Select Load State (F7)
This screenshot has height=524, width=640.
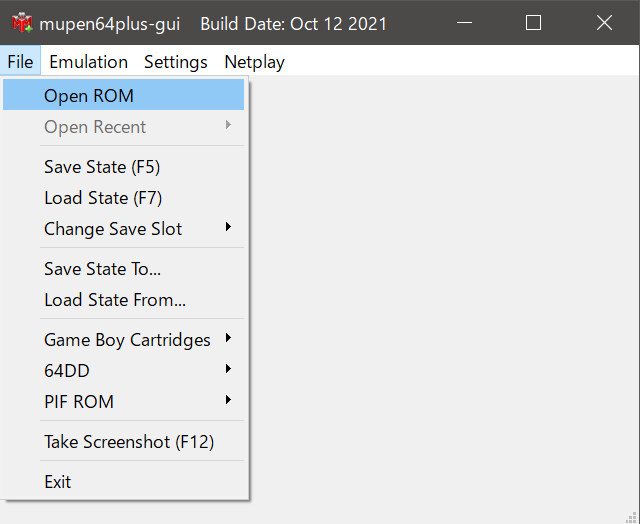[x=124, y=198]
